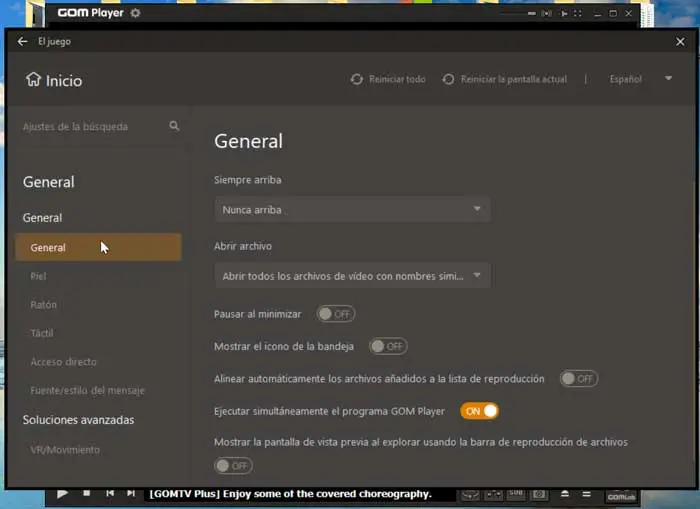This screenshot has width=700, height=509.
Task: Select General in the sidebar list
Action: click(x=98, y=247)
